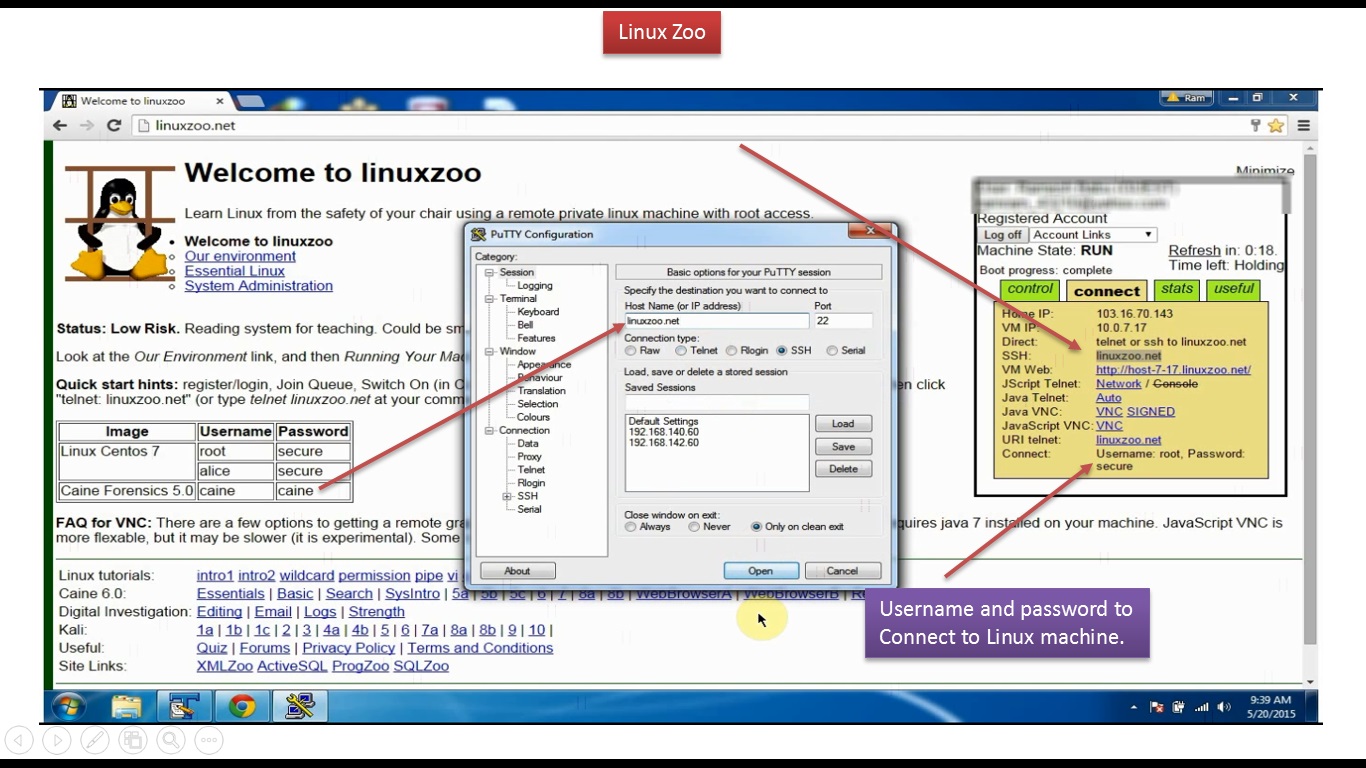1366x768 pixels.
Task: Switch to PuTTY taskbar icon
Action: click(x=299, y=707)
